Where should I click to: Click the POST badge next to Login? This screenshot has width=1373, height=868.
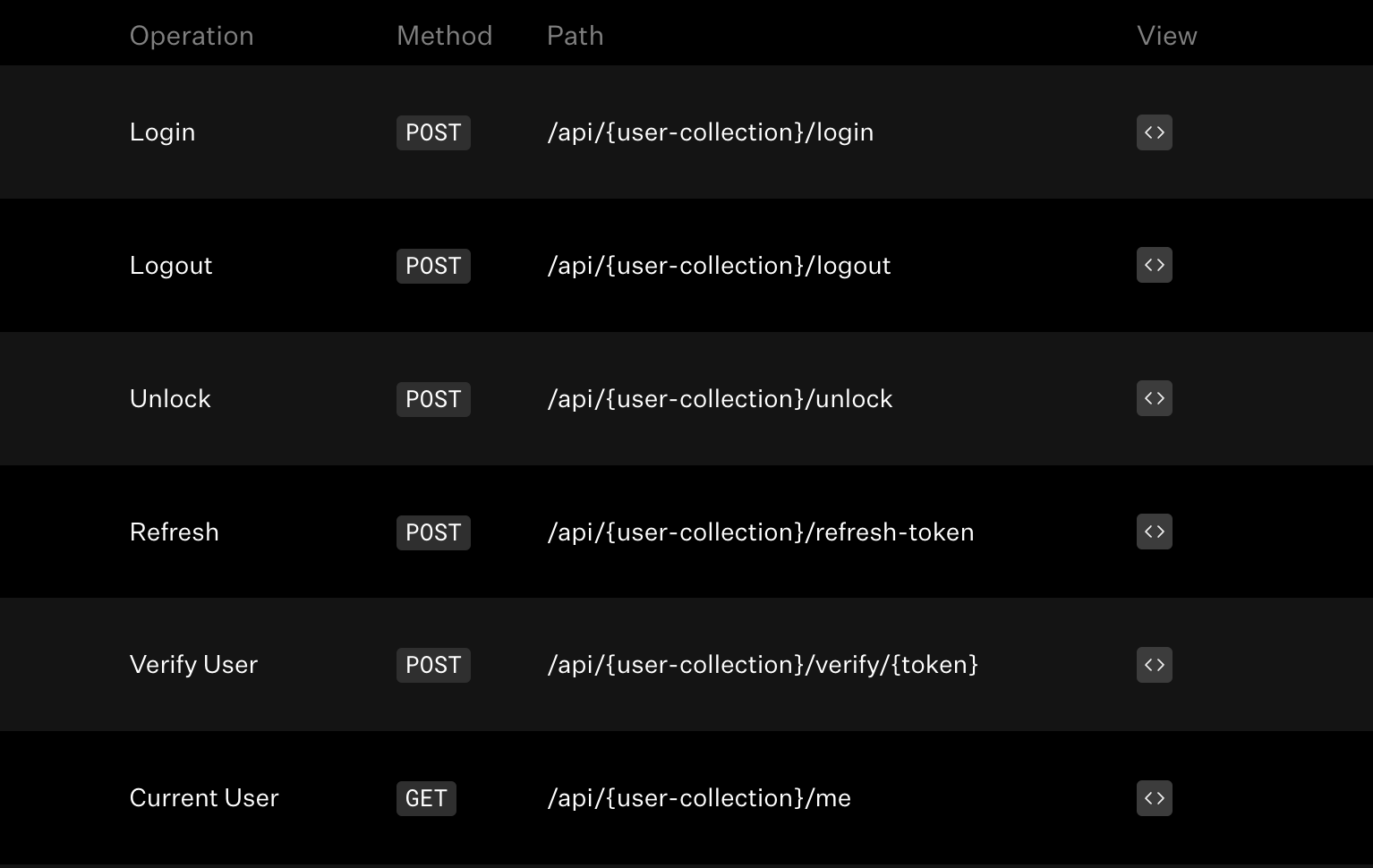pyautogui.click(x=433, y=132)
